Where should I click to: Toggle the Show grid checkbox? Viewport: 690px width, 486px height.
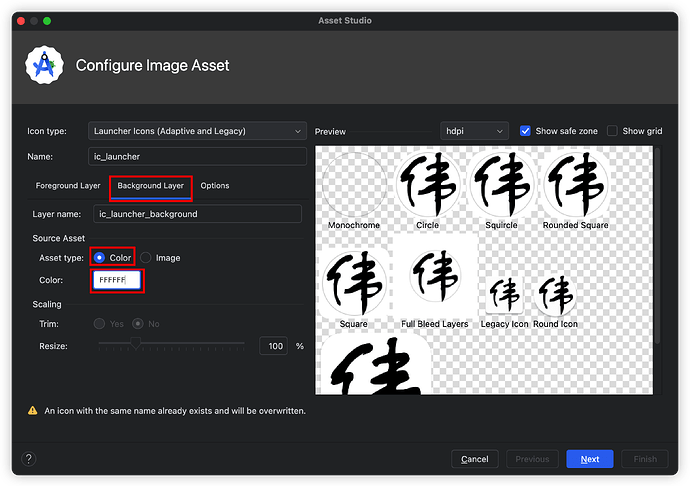tap(612, 131)
